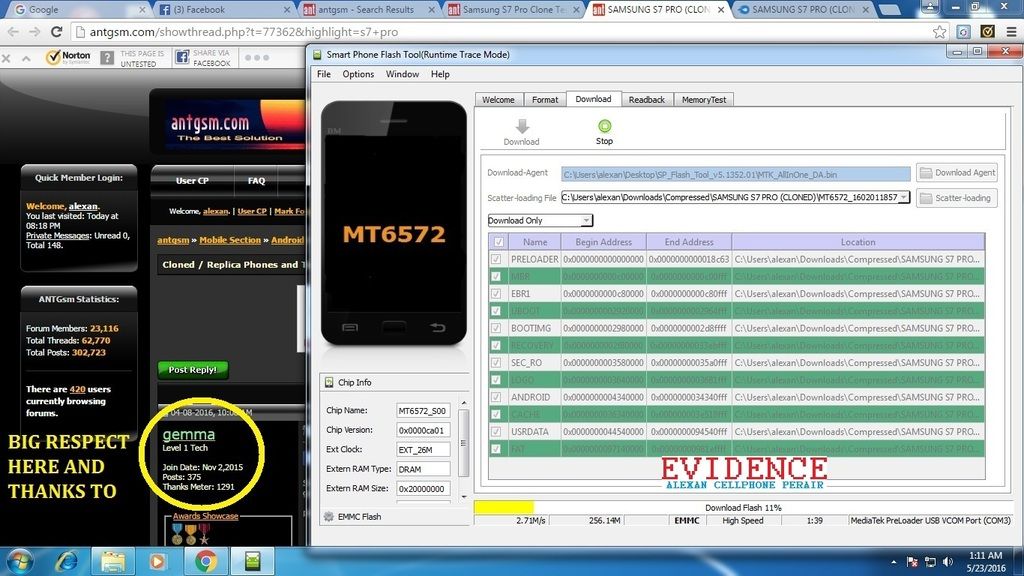1024x576 pixels.
Task: Switch to the Google browser tab
Action: pyautogui.click(x=79, y=10)
